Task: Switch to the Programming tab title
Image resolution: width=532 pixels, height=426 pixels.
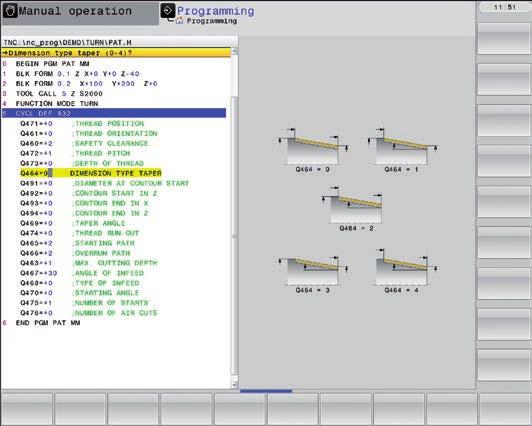Action: point(215,11)
